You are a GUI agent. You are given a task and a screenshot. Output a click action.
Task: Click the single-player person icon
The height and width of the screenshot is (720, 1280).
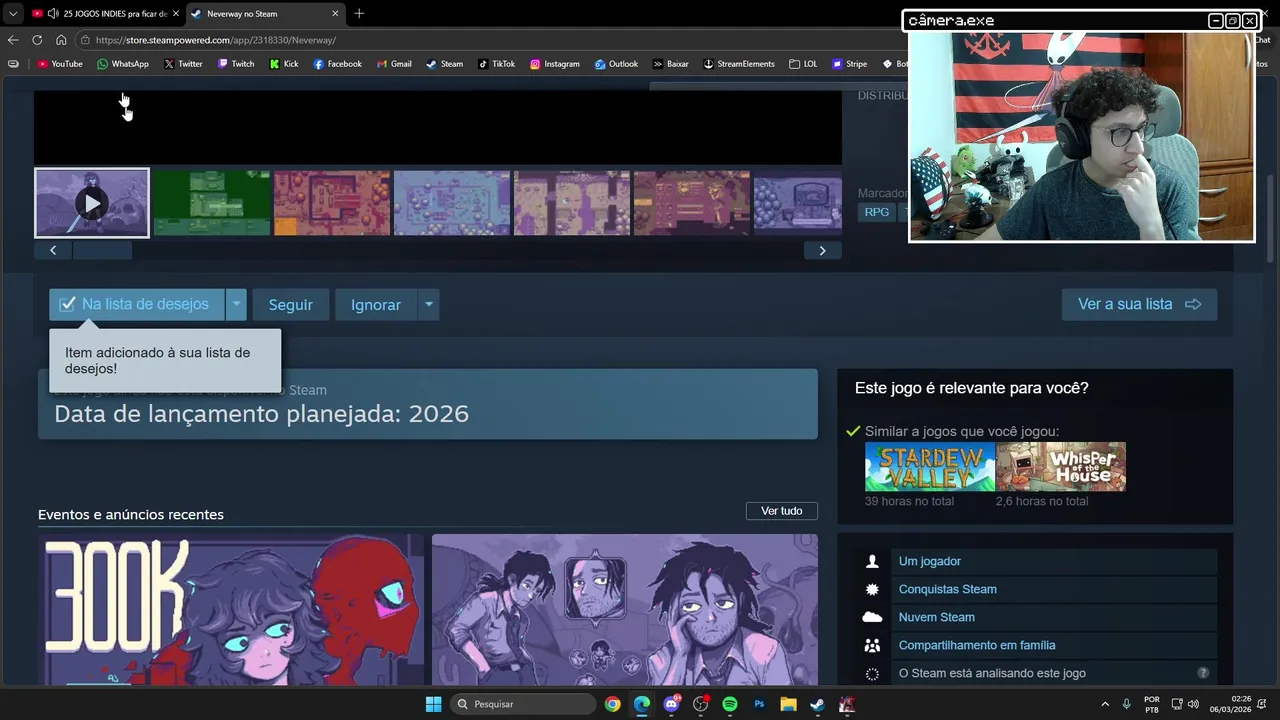[x=872, y=561]
